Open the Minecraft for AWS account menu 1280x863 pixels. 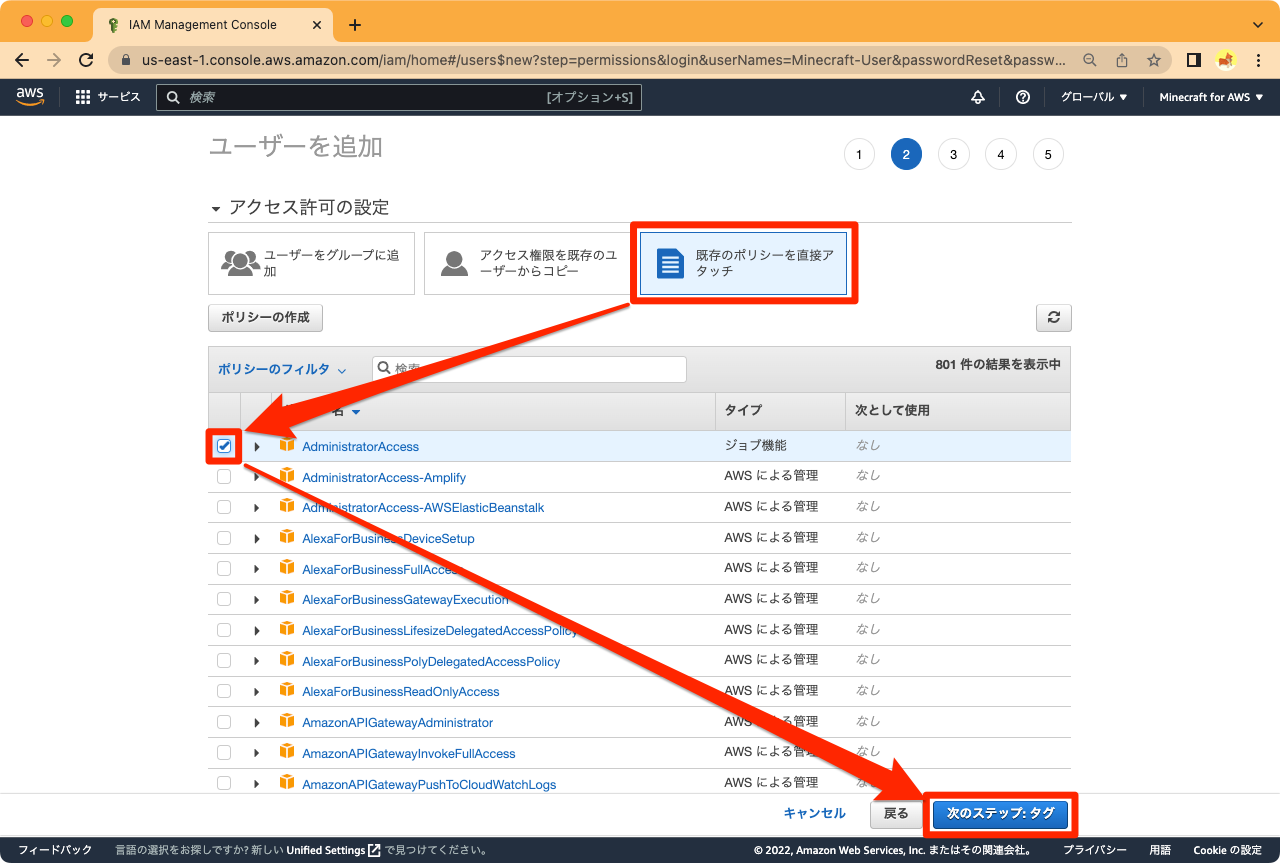tap(1211, 96)
